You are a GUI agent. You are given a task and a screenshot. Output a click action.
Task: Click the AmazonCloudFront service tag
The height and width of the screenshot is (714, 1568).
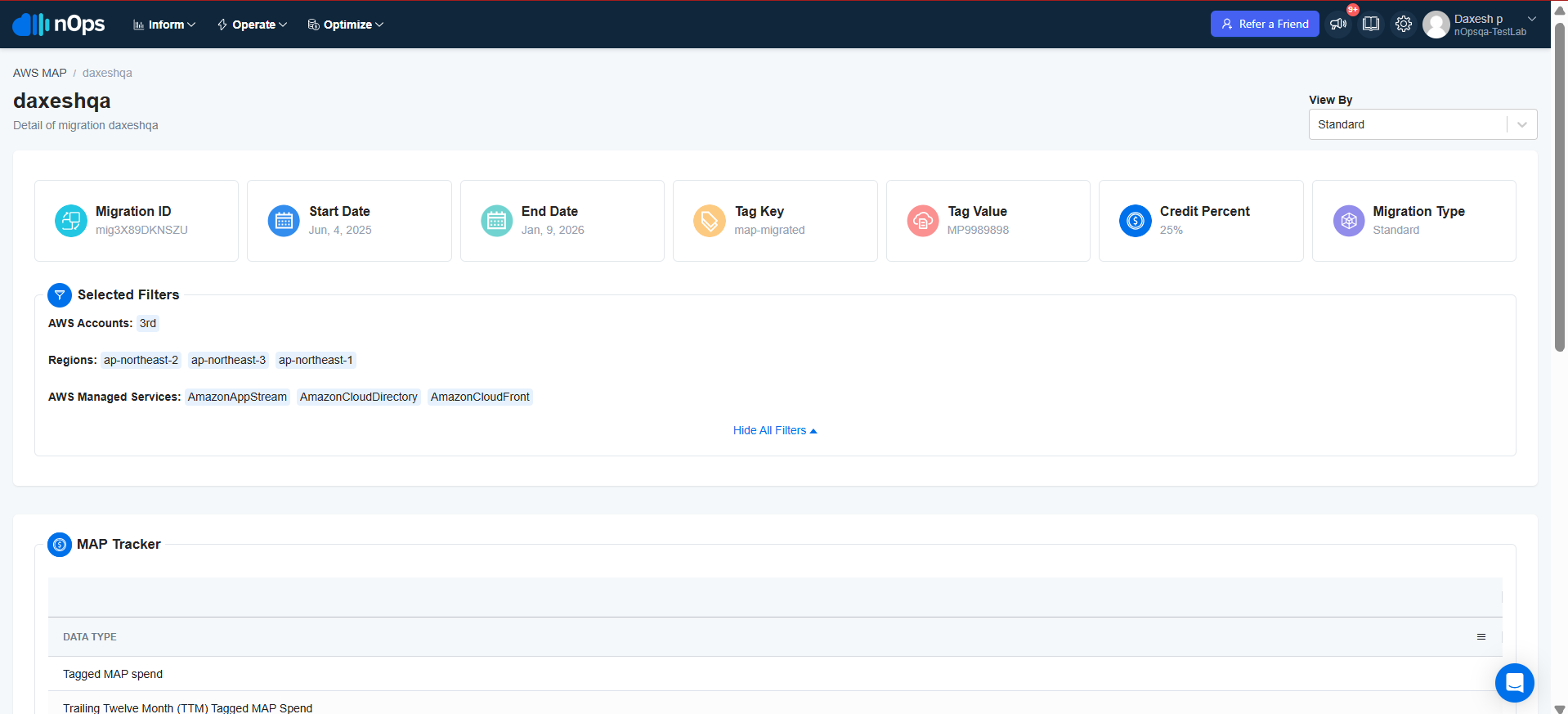click(x=480, y=397)
